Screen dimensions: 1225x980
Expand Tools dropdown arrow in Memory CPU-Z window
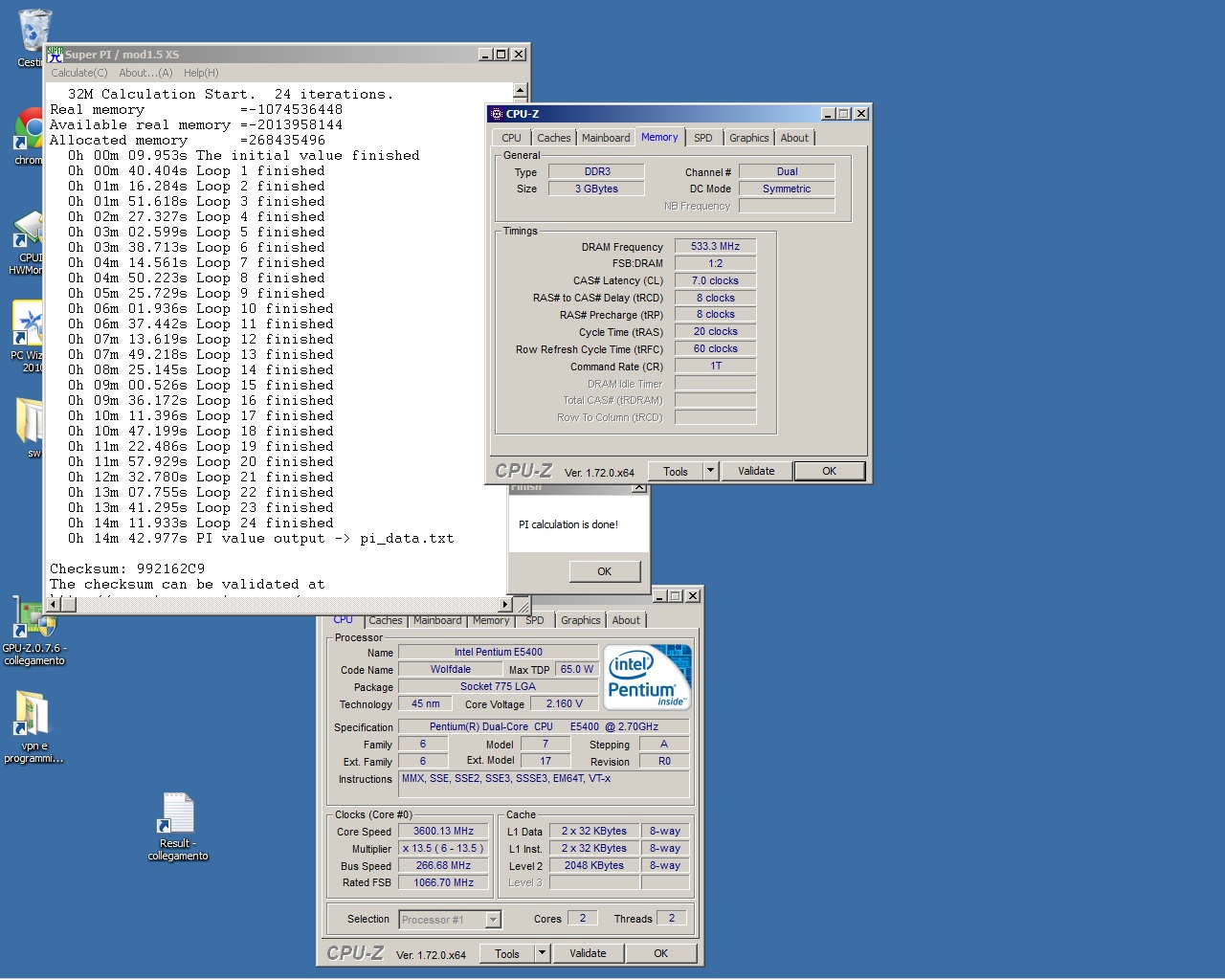click(x=710, y=471)
